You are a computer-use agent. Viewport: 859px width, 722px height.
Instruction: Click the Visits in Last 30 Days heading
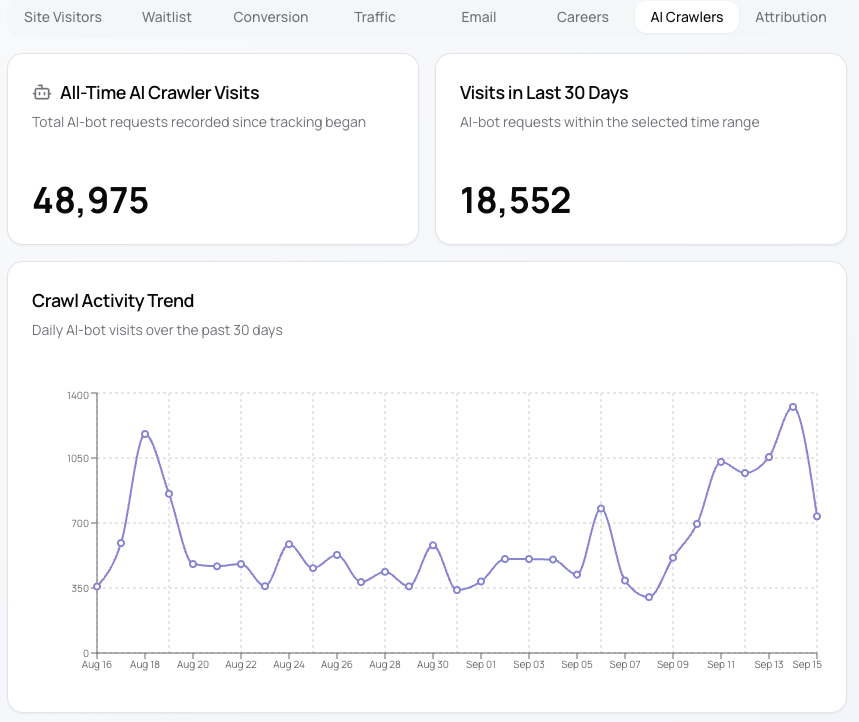544,93
